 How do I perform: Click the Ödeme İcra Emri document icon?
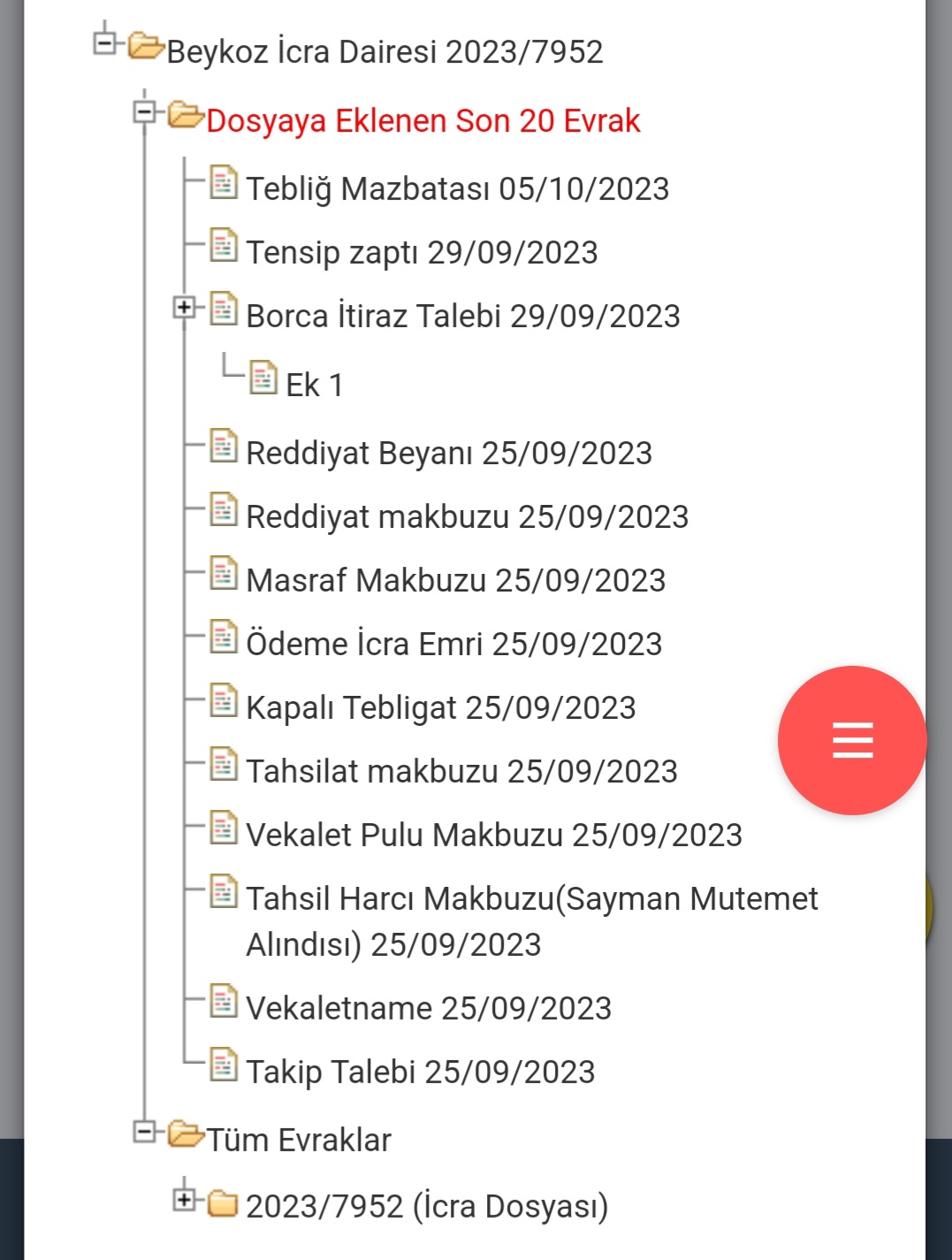click(x=224, y=638)
